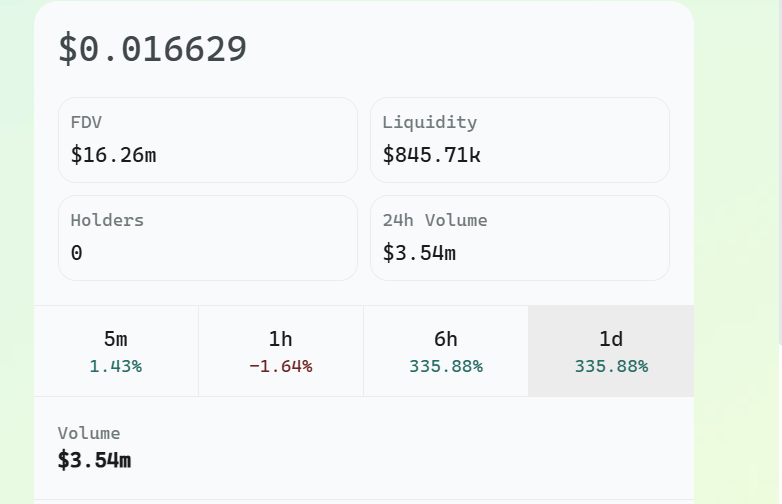
Task: Click the $0.016629 token price
Action: 152,49
